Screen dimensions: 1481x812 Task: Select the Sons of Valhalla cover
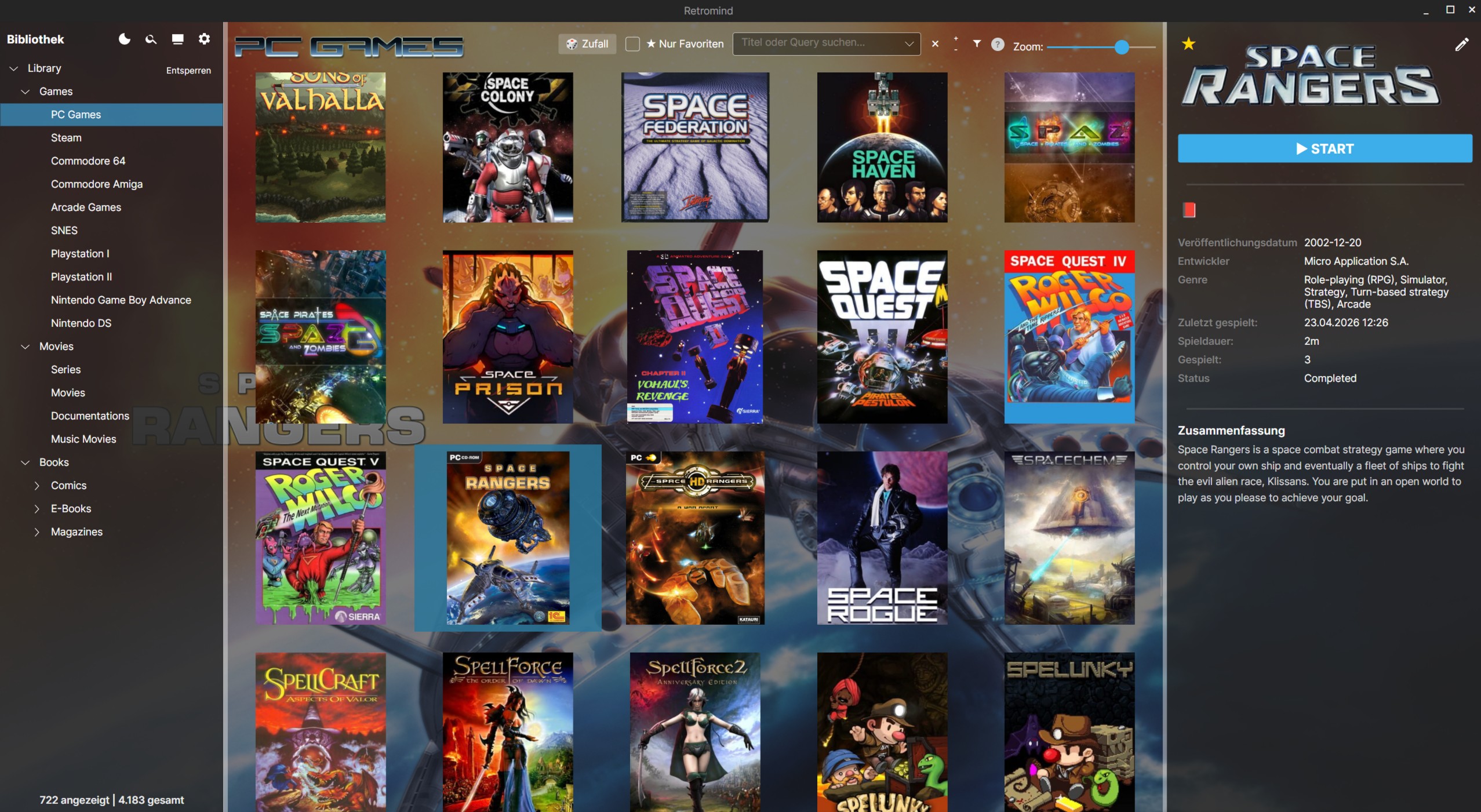tap(321, 147)
